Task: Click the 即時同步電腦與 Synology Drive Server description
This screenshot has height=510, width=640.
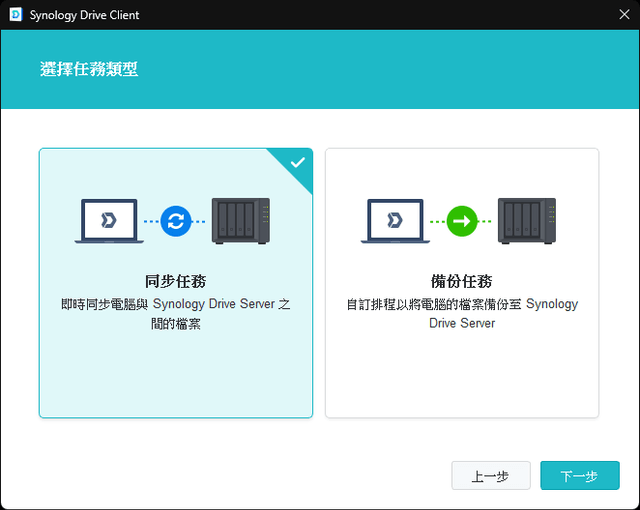Action: [x=176, y=313]
